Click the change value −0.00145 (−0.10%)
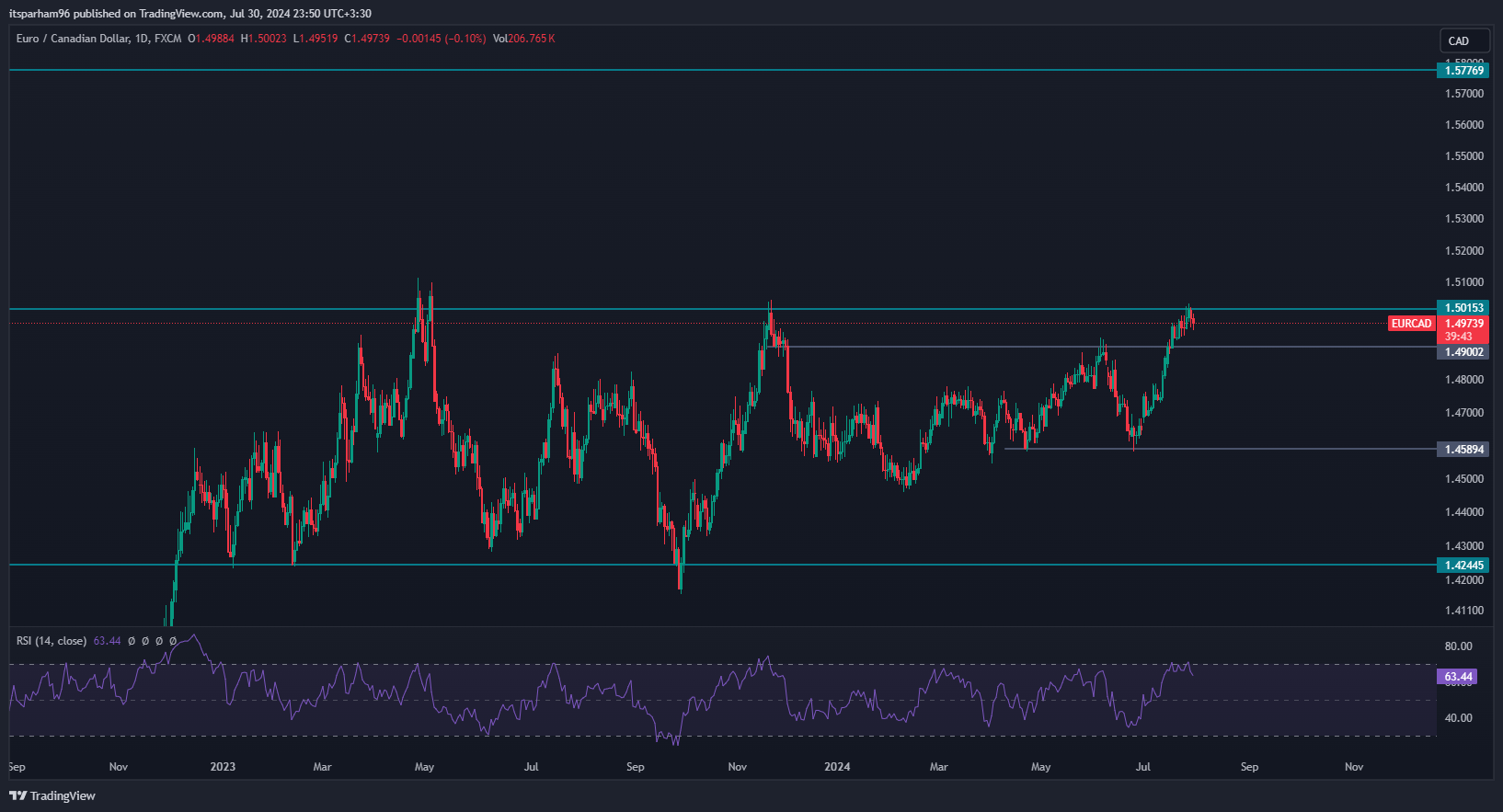This screenshot has height=812, width=1503. pos(442,39)
